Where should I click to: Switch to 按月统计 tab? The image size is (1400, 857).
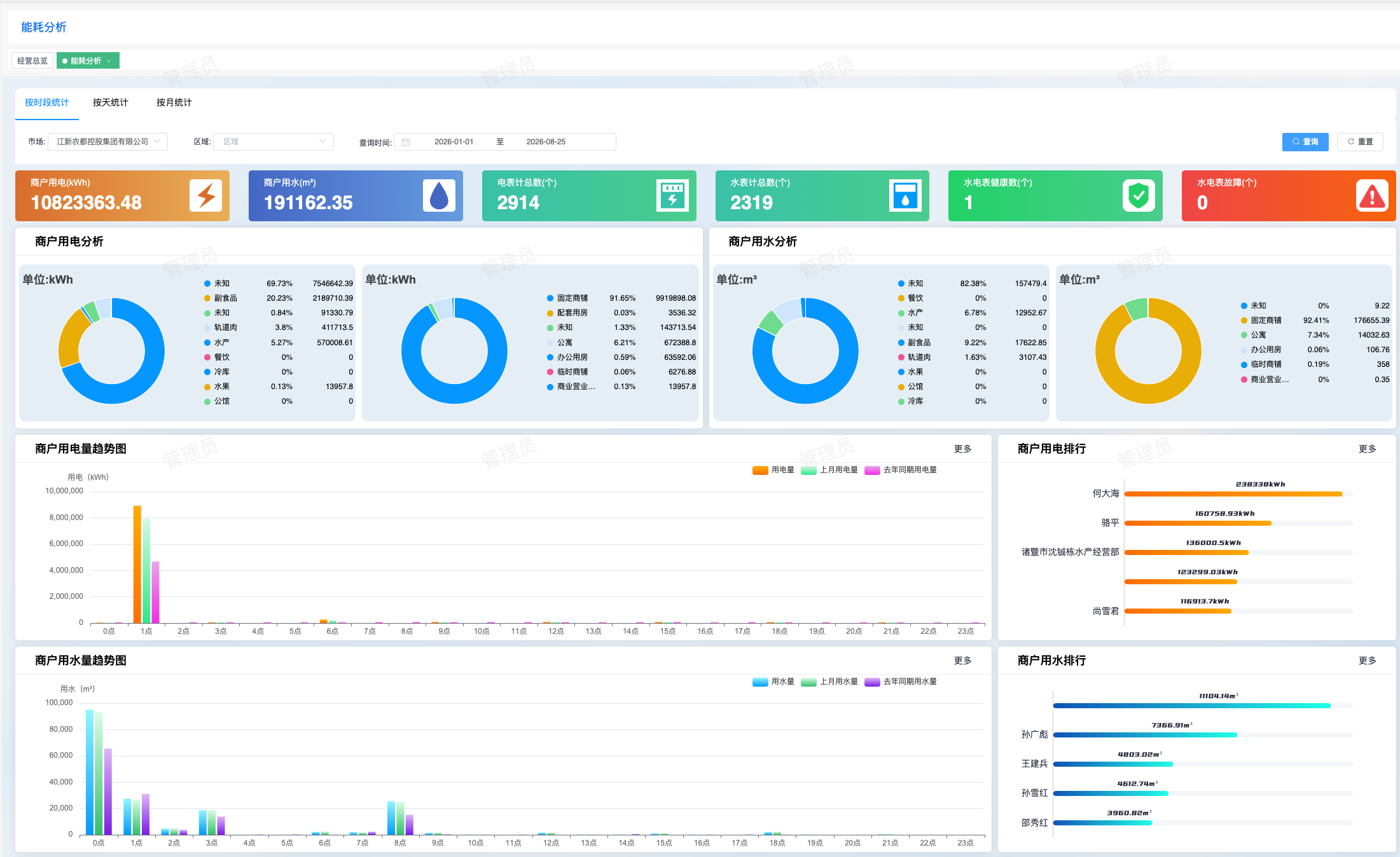click(174, 102)
